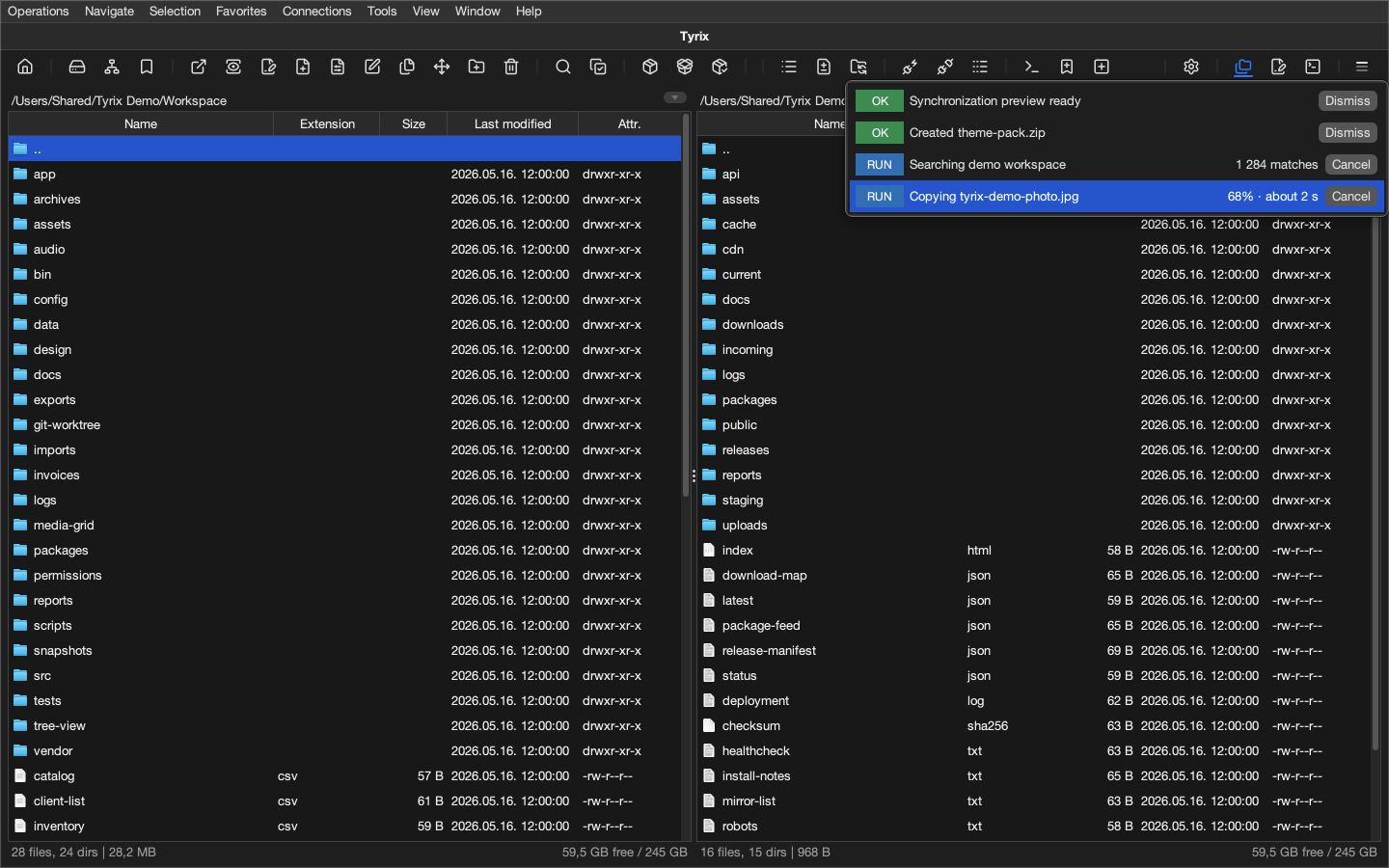Go to the home folder via toolbar icon

(25, 67)
